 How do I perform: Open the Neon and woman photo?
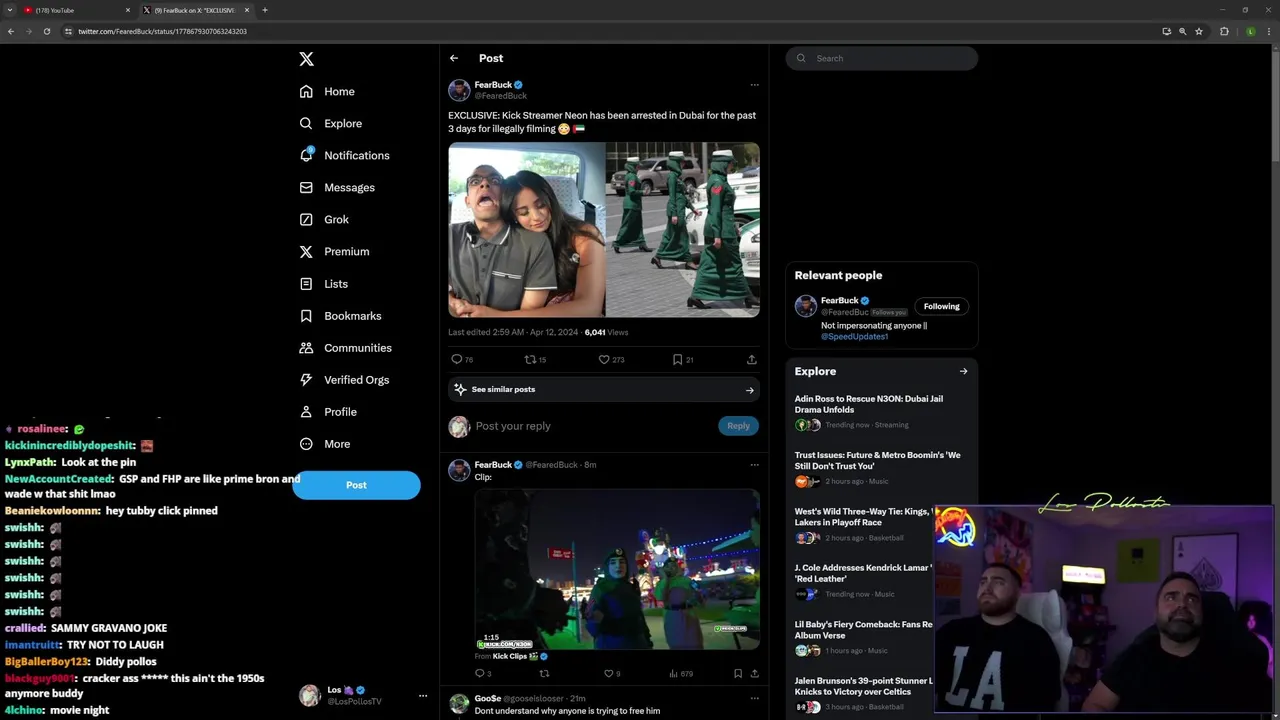526,230
